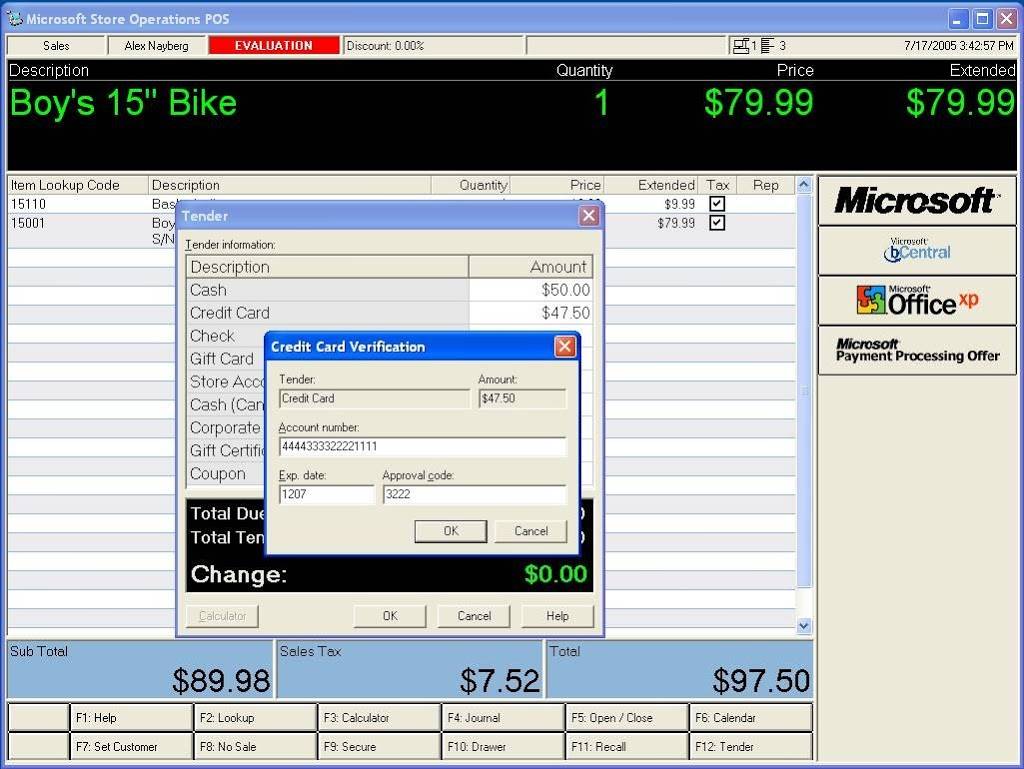Open the Microsoft bCentral logo link

pyautogui.click(x=917, y=251)
